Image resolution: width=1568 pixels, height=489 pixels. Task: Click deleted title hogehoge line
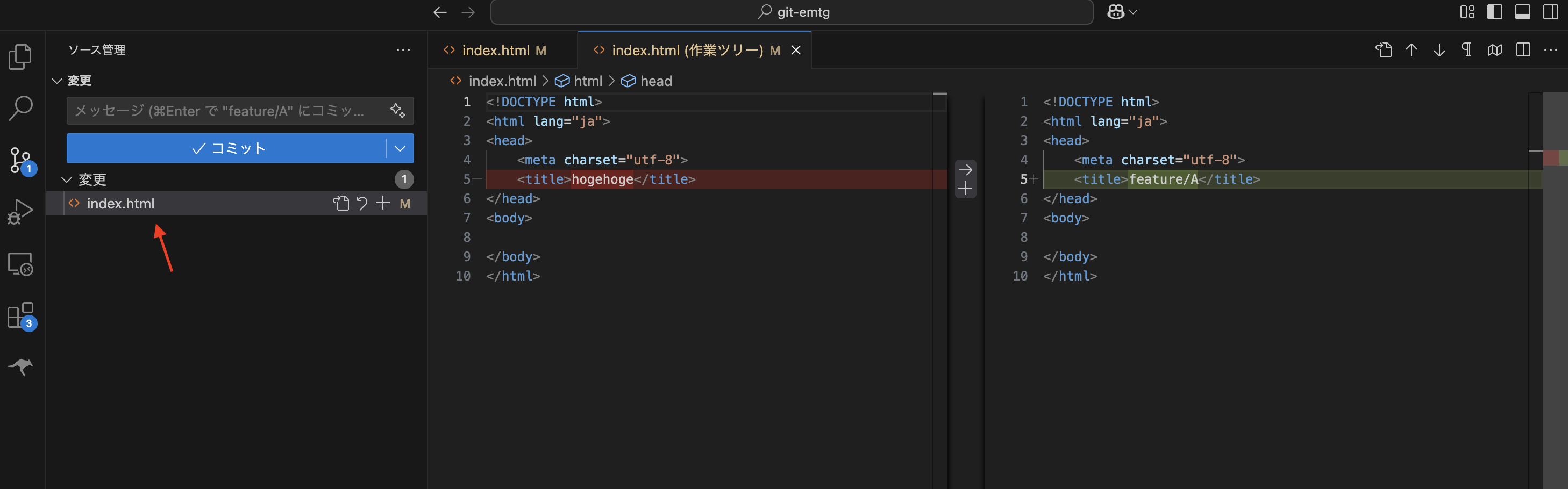pos(716,179)
